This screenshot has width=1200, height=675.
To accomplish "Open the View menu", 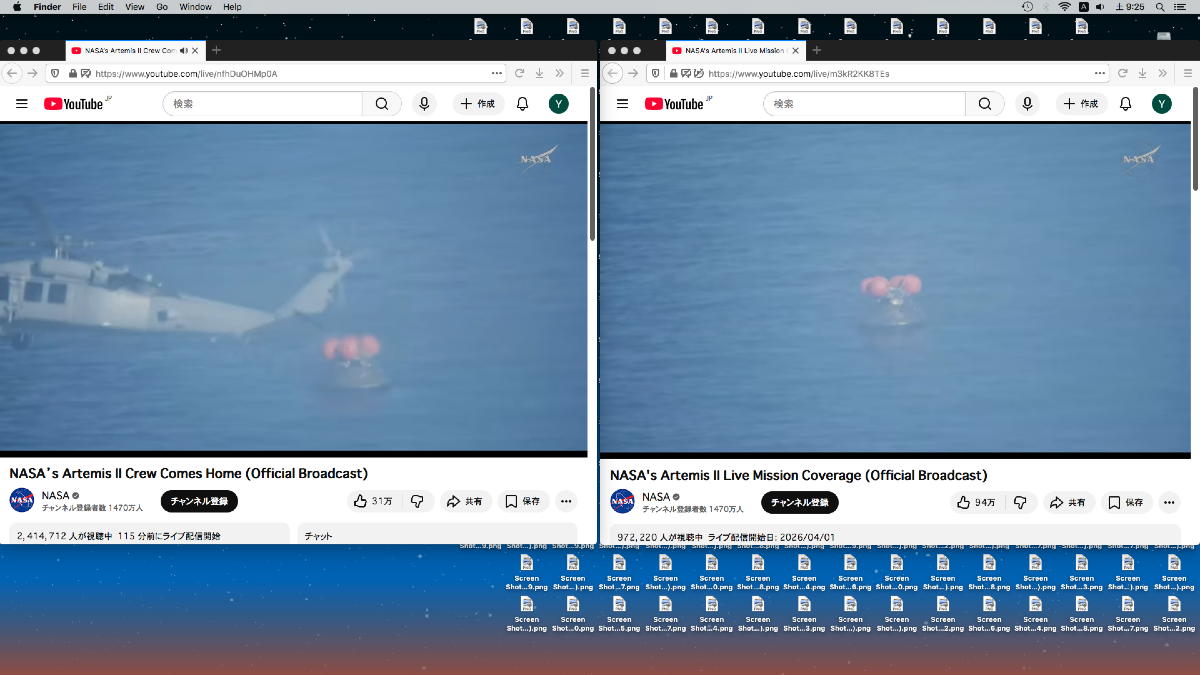I will pos(134,7).
